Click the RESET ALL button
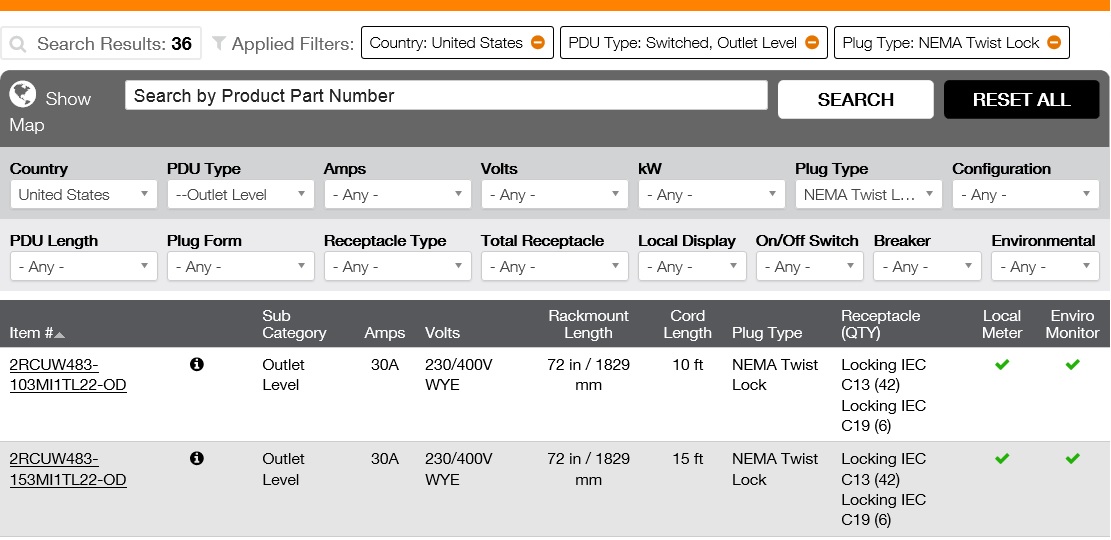1111x540 pixels. coord(1021,100)
